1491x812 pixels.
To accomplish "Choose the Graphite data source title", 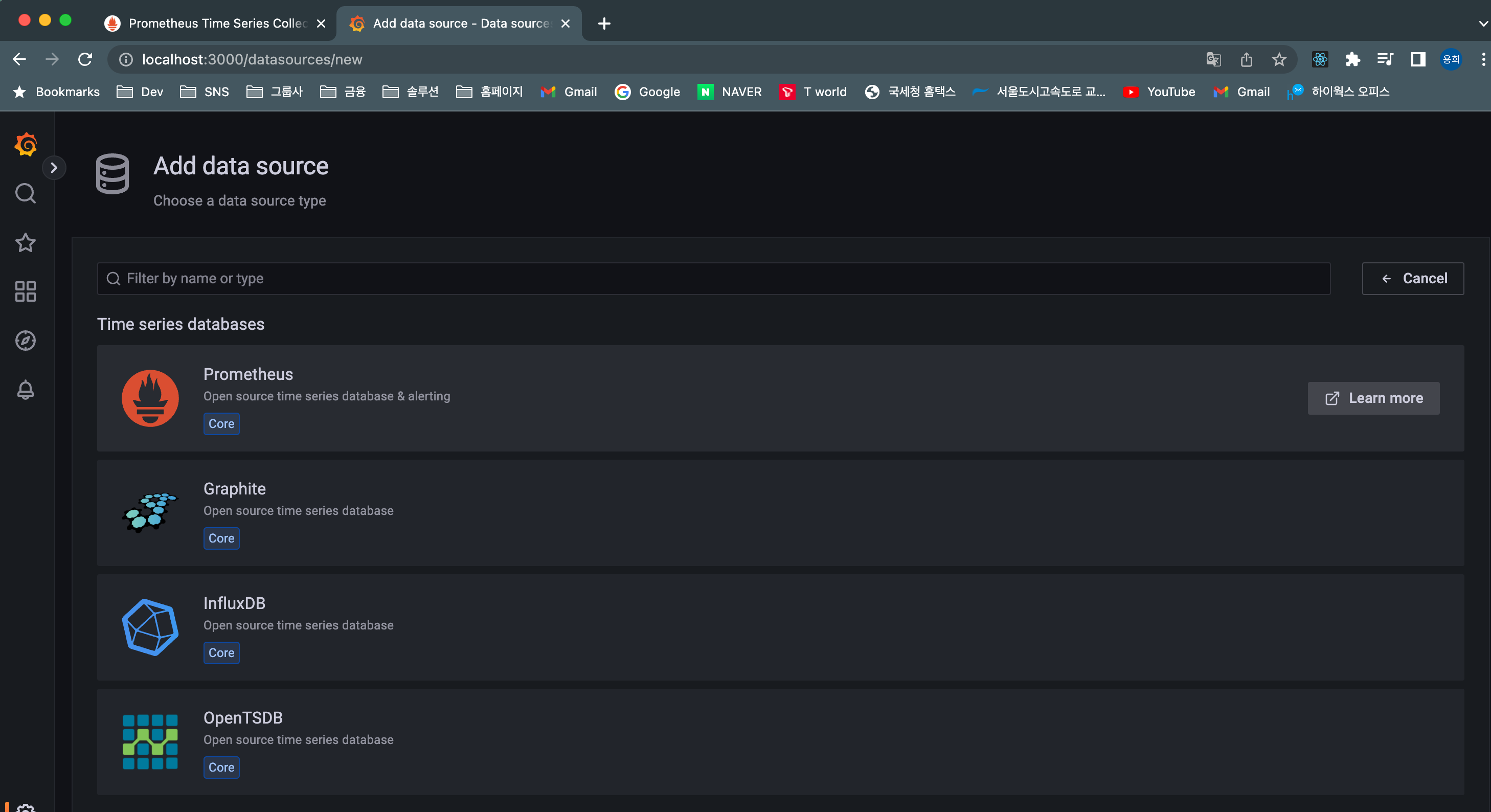I will tap(234, 489).
